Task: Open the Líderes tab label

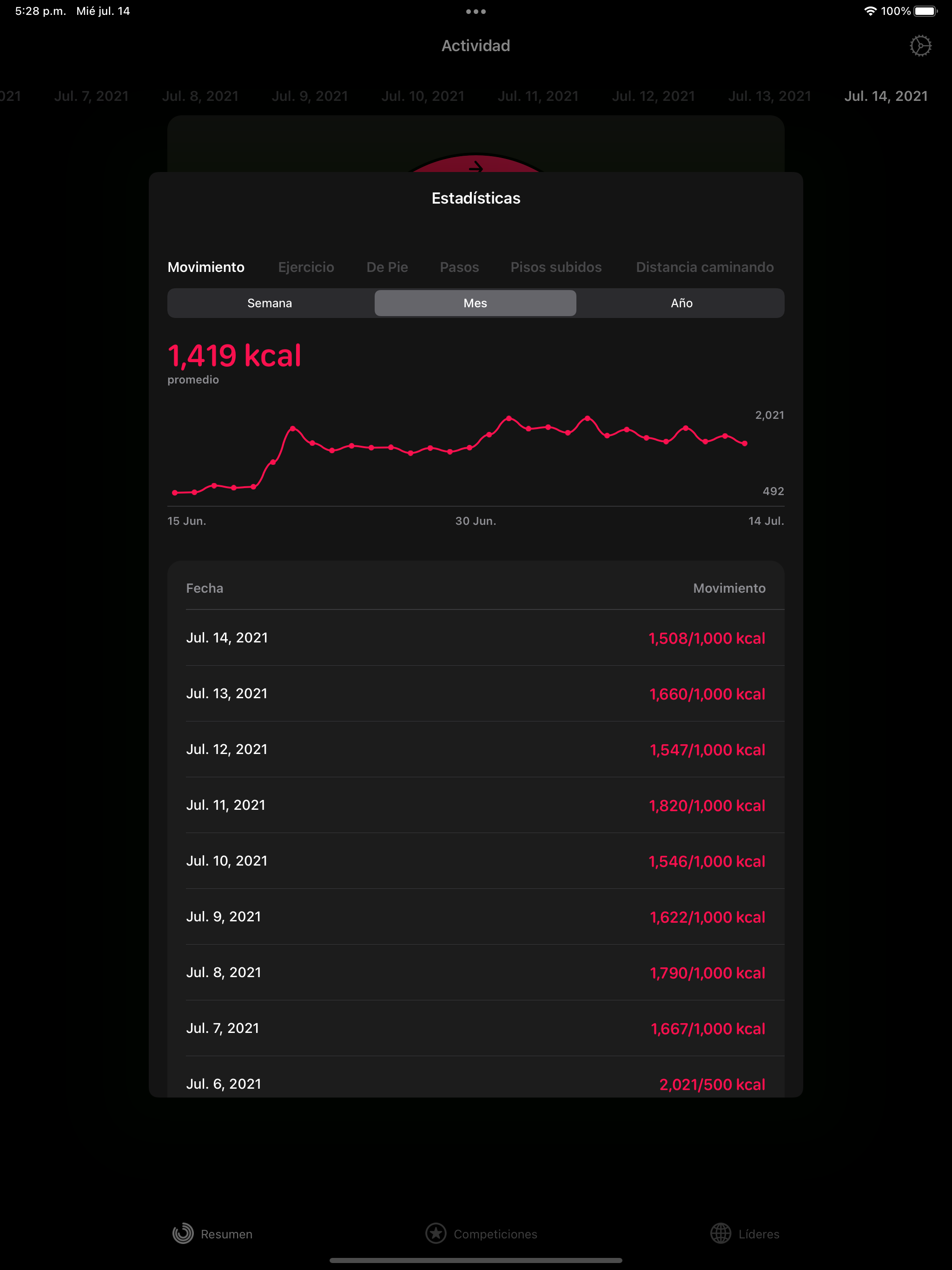Action: coord(759,1234)
